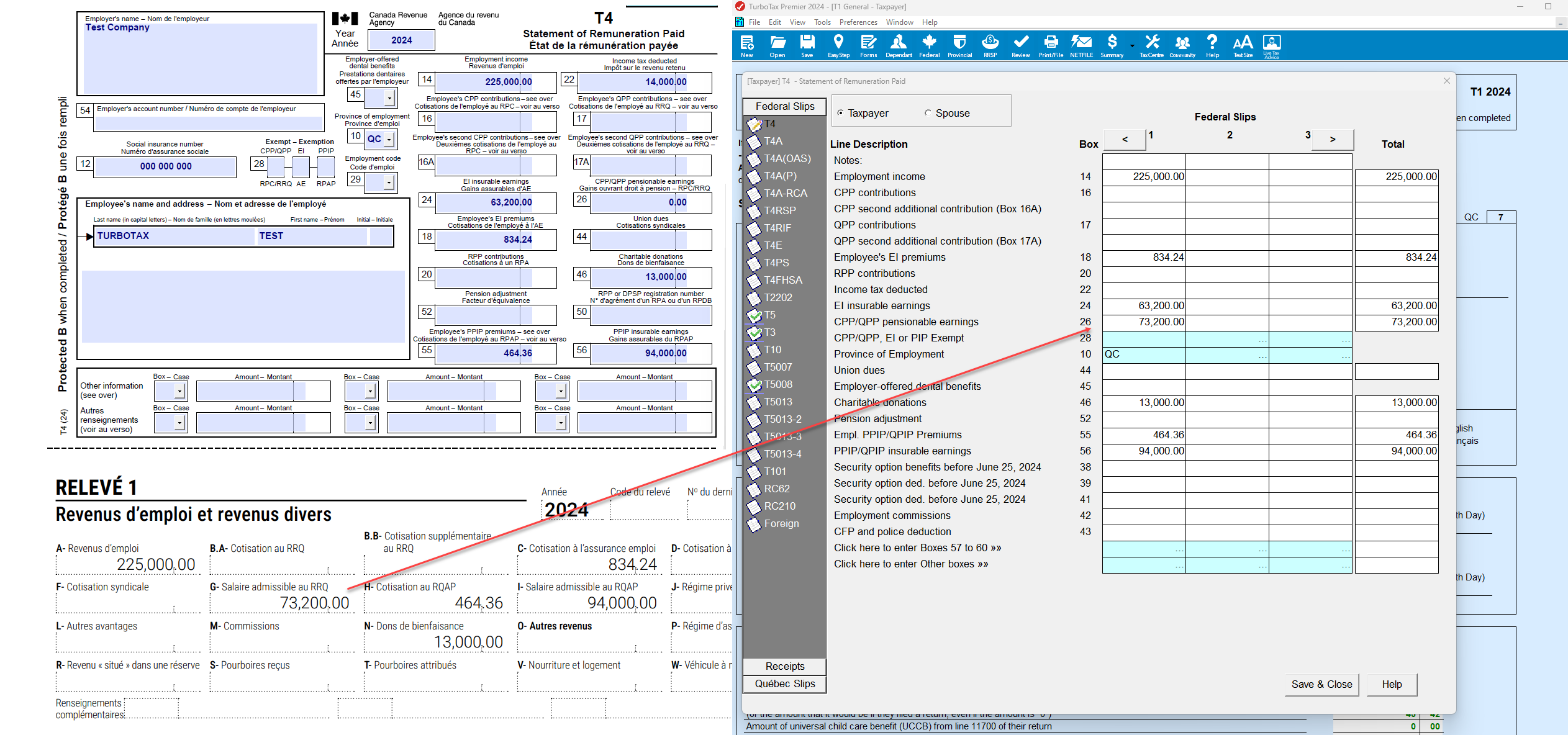Expand 'Click here to enter Other boxes' row
This screenshot has width=1568, height=735.
1179,564
